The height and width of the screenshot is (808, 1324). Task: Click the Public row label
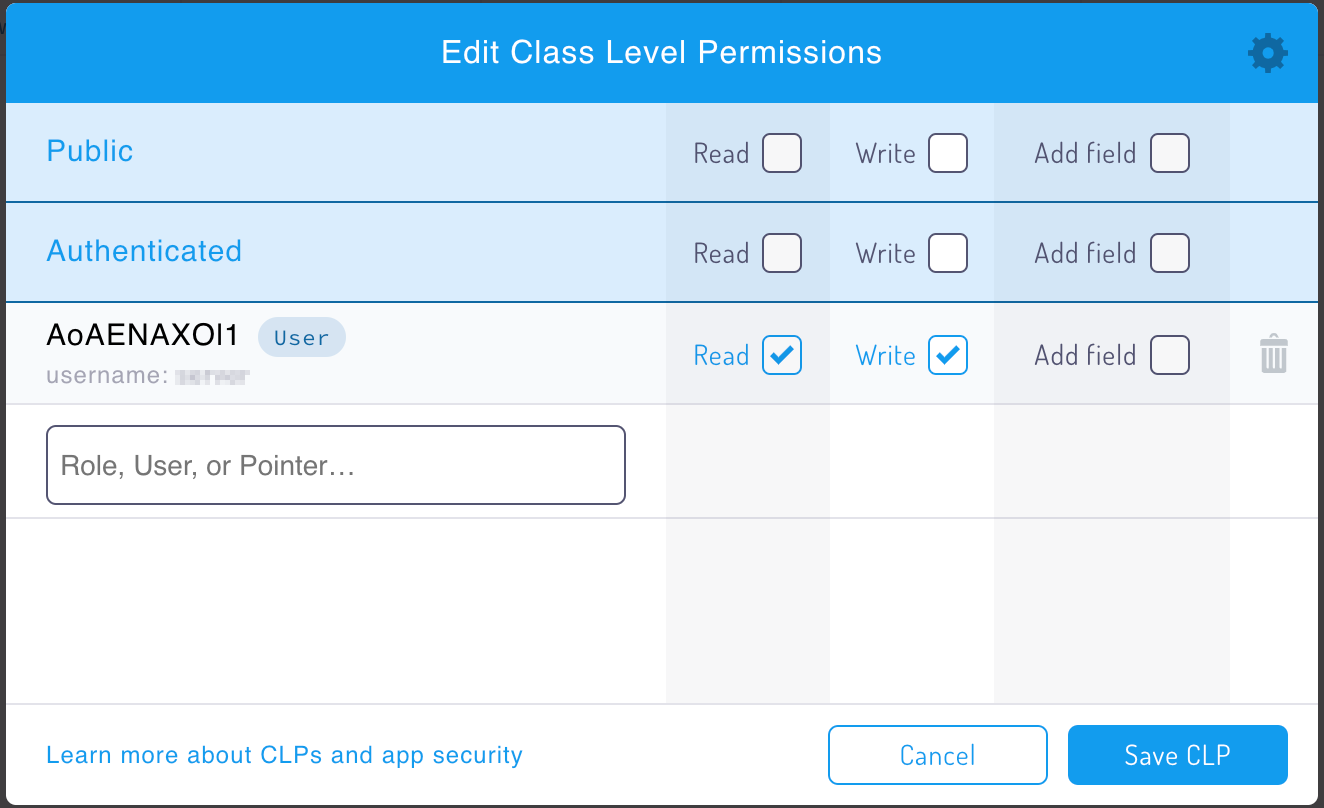click(90, 151)
